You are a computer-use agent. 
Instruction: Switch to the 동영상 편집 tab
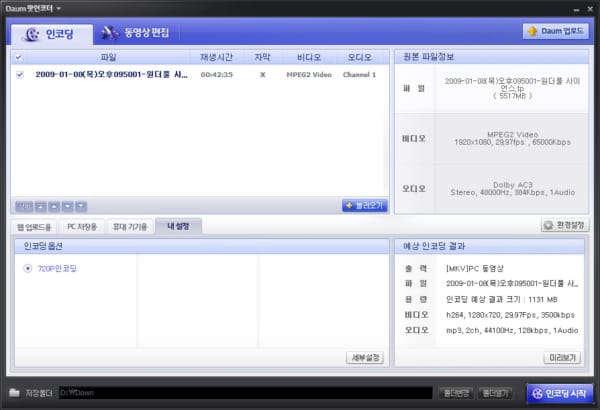(135, 33)
